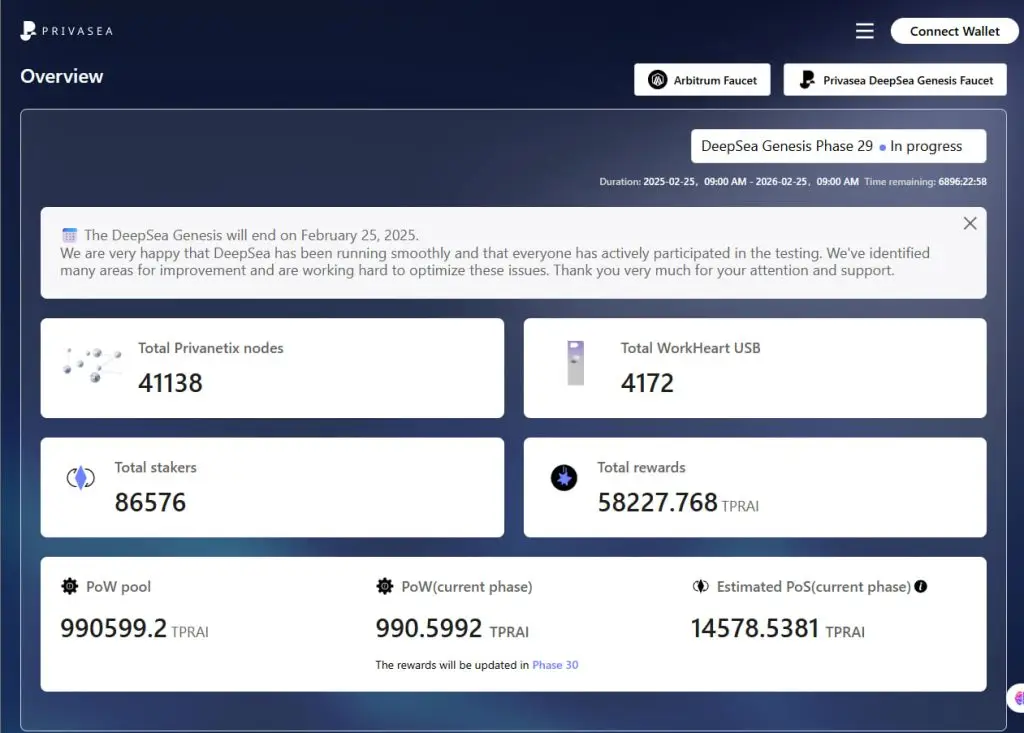Screen dimensions: 1024x733
Task: Click the Total Privanetix nodes count 41138
Action: (170, 383)
